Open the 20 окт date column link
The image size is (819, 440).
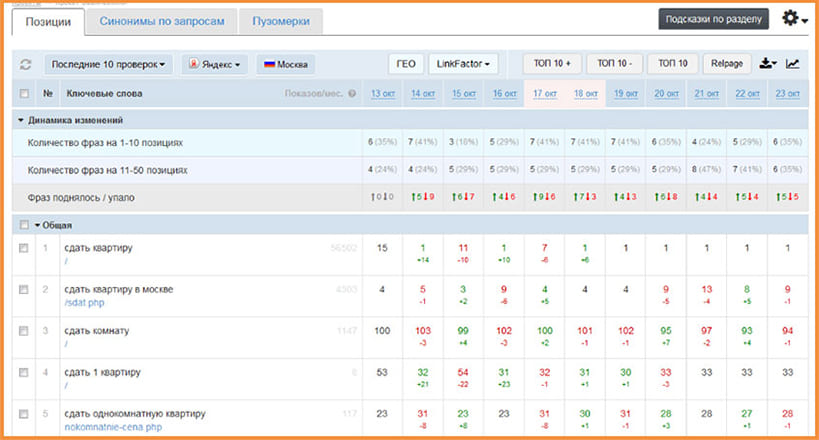point(666,94)
